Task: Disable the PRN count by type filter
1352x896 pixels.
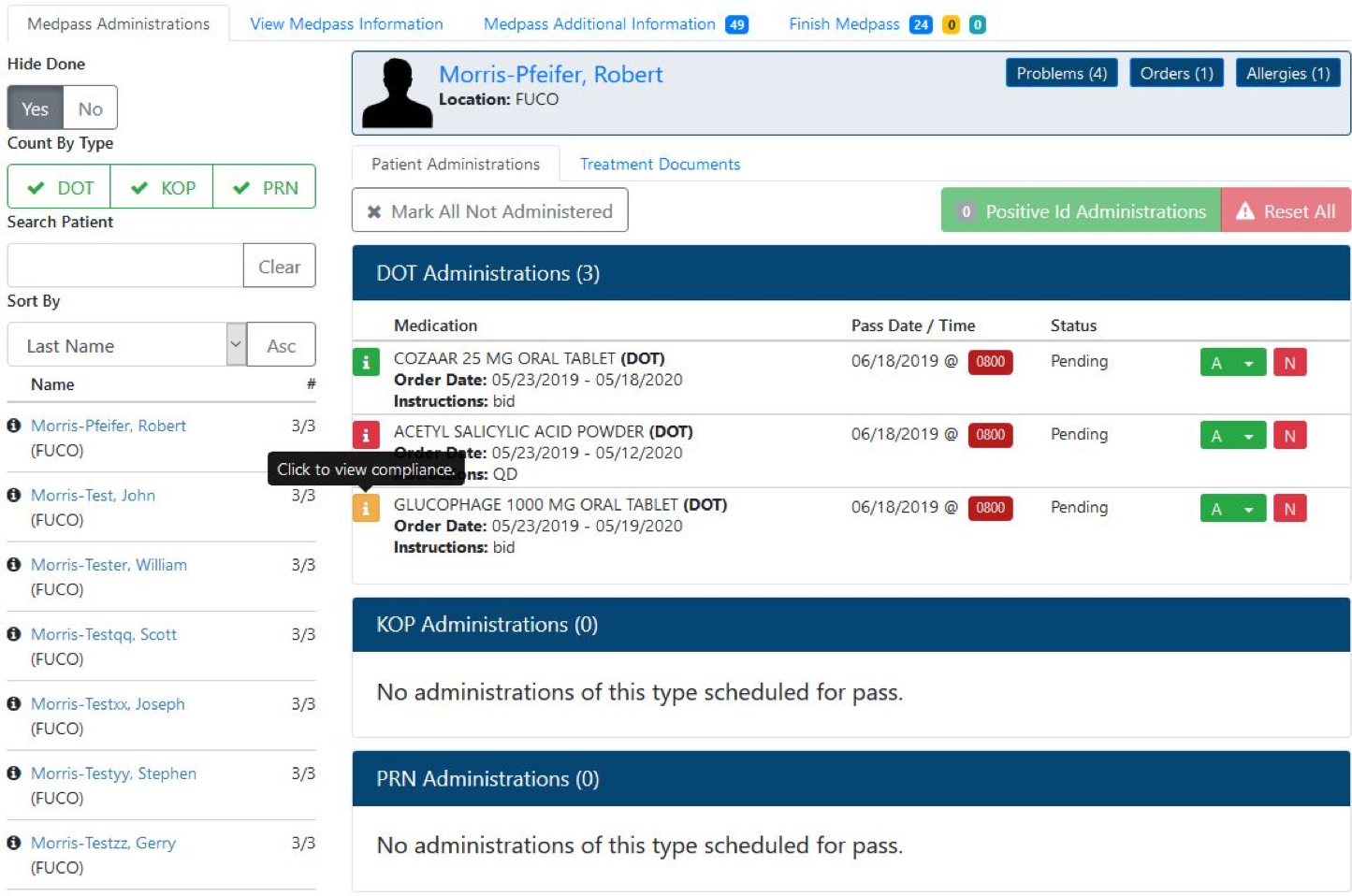Action: (264, 186)
